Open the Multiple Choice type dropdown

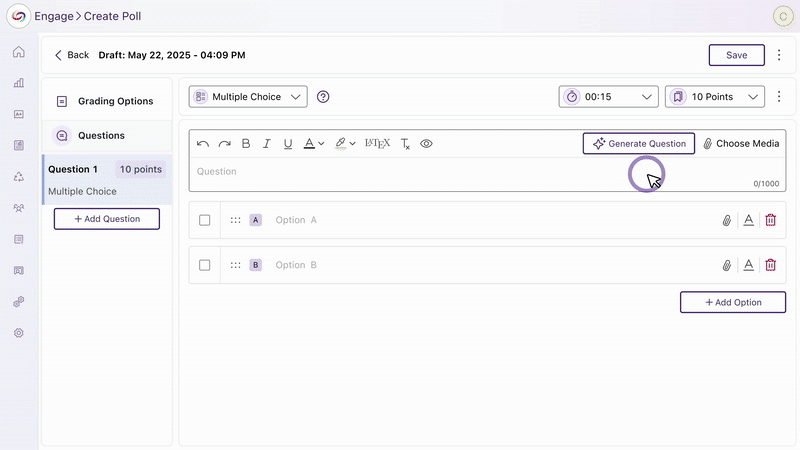[248, 97]
